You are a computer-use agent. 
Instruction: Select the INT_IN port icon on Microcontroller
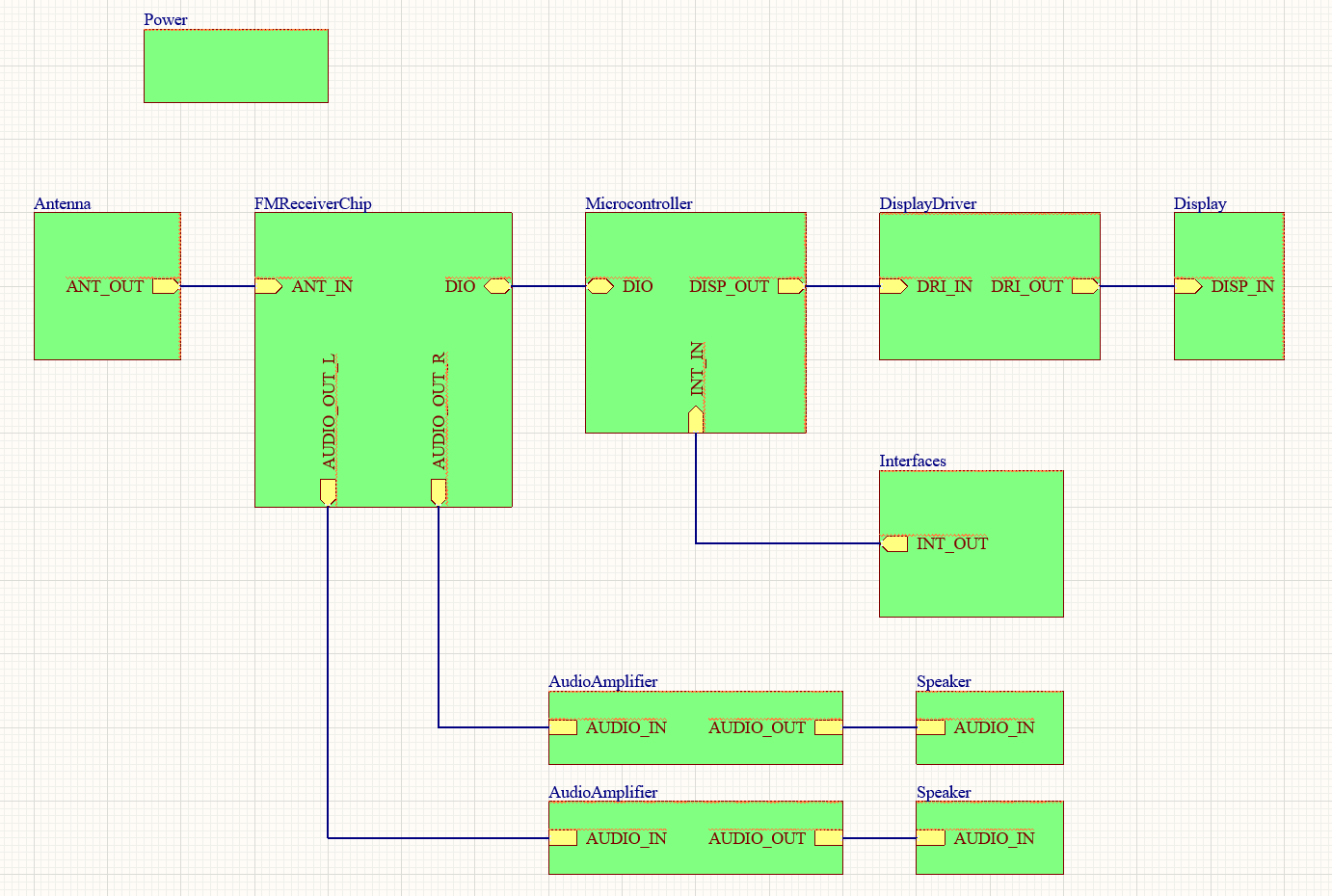(x=696, y=419)
